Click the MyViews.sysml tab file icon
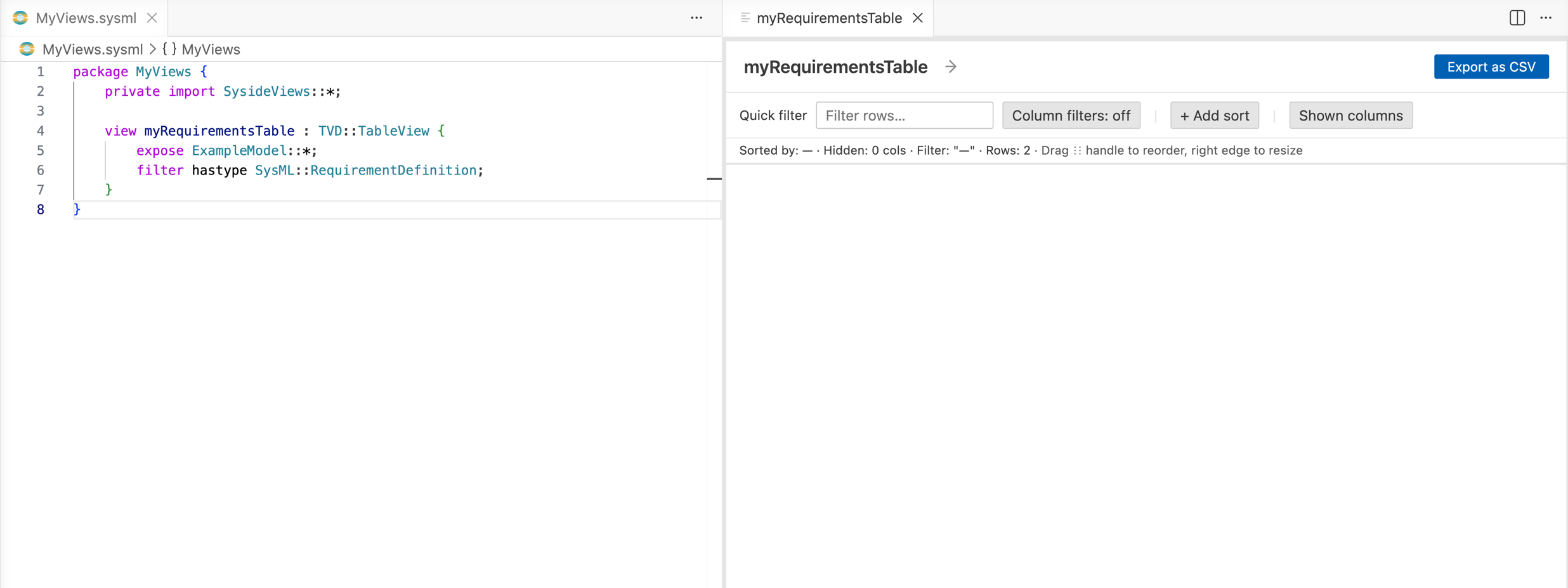1568x588 pixels. click(x=20, y=18)
